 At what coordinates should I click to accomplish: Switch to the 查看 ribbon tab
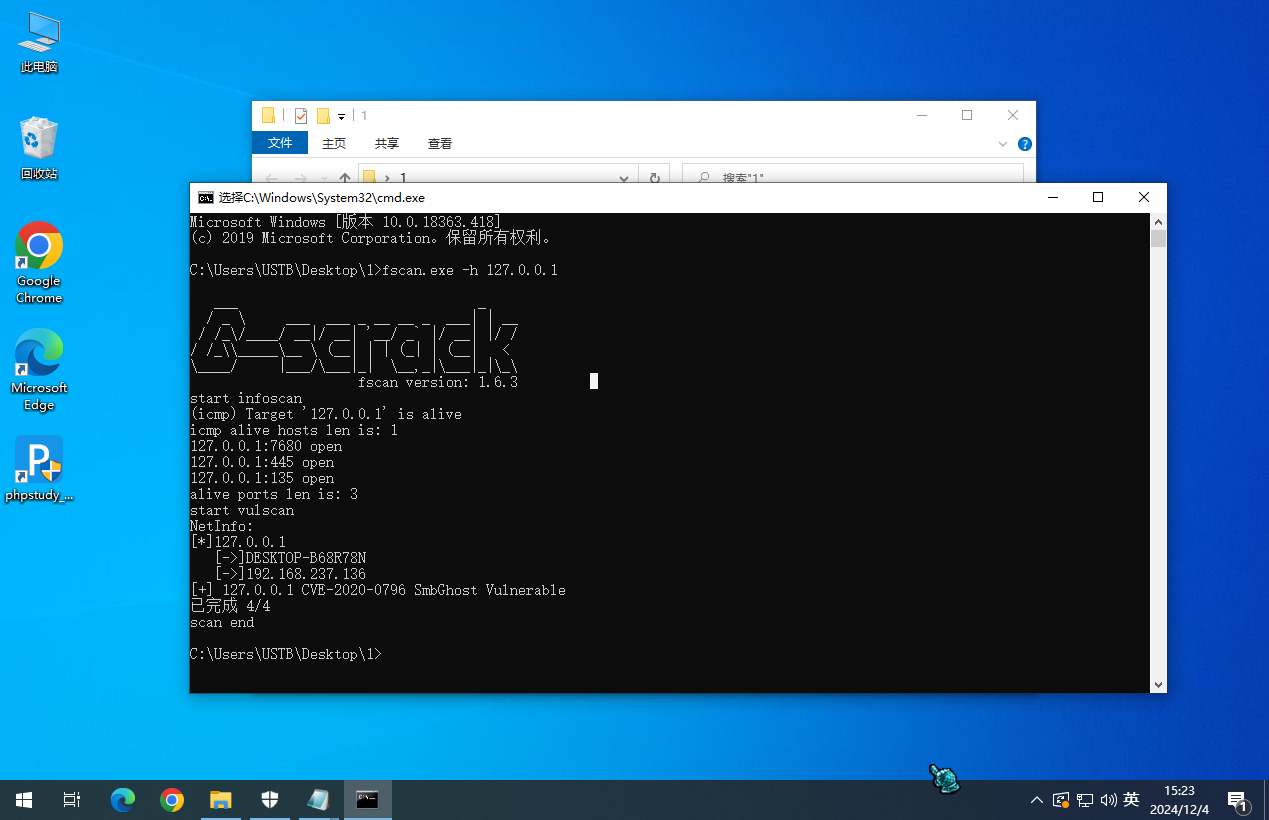[440, 143]
